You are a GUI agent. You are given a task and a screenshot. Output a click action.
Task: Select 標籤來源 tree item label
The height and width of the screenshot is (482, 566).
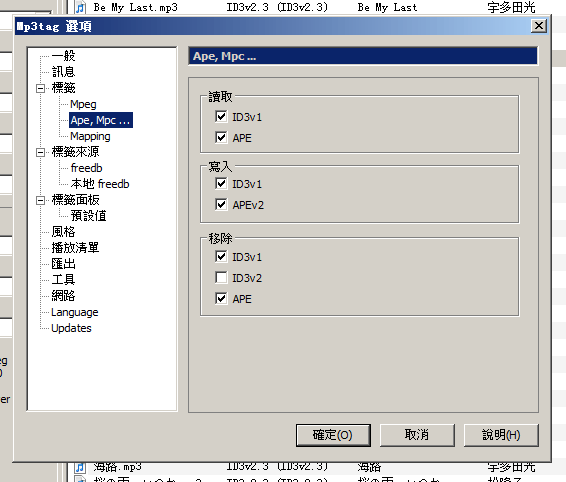pos(75,152)
